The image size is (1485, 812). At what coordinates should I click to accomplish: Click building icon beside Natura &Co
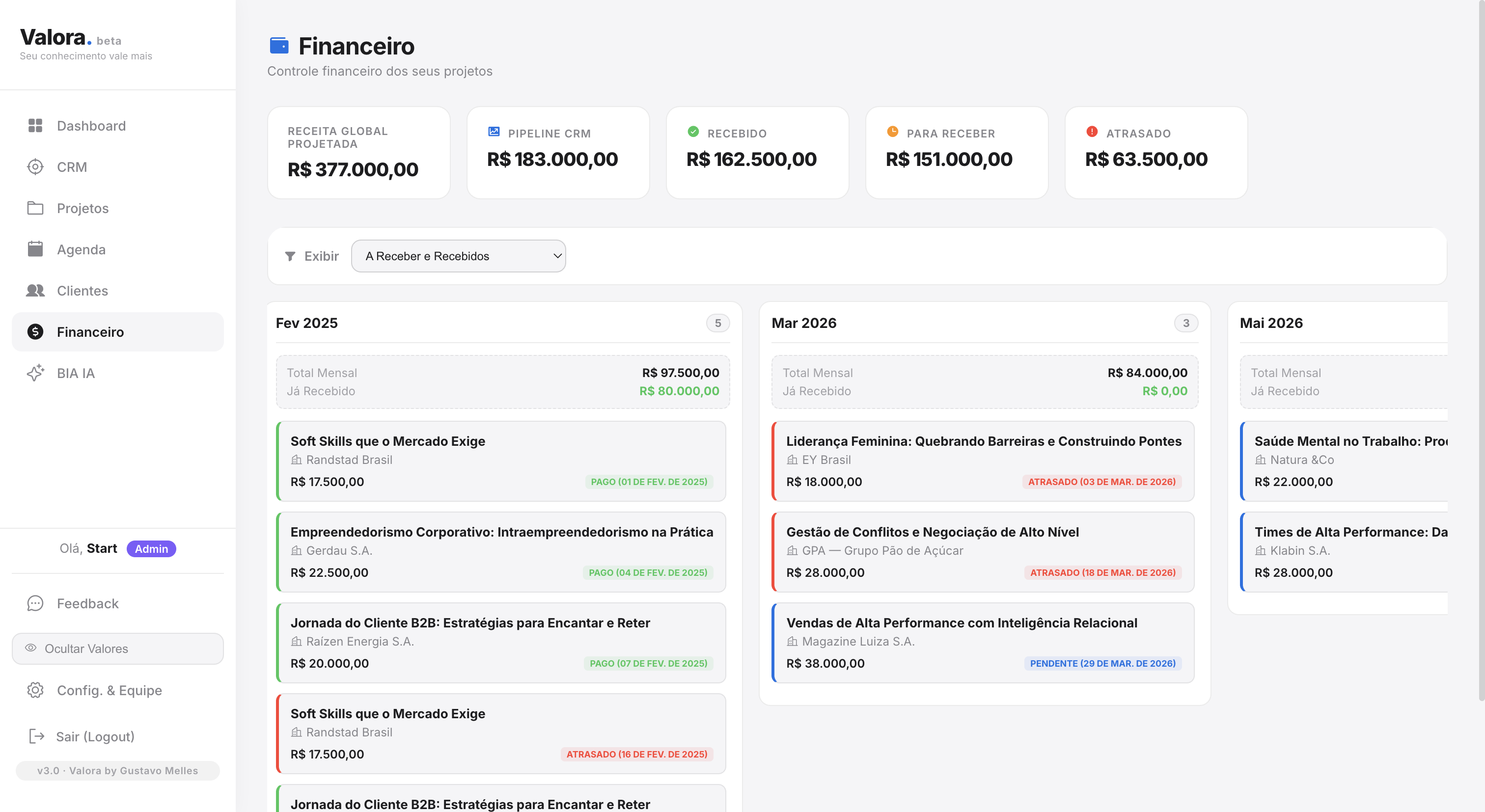coord(1261,460)
